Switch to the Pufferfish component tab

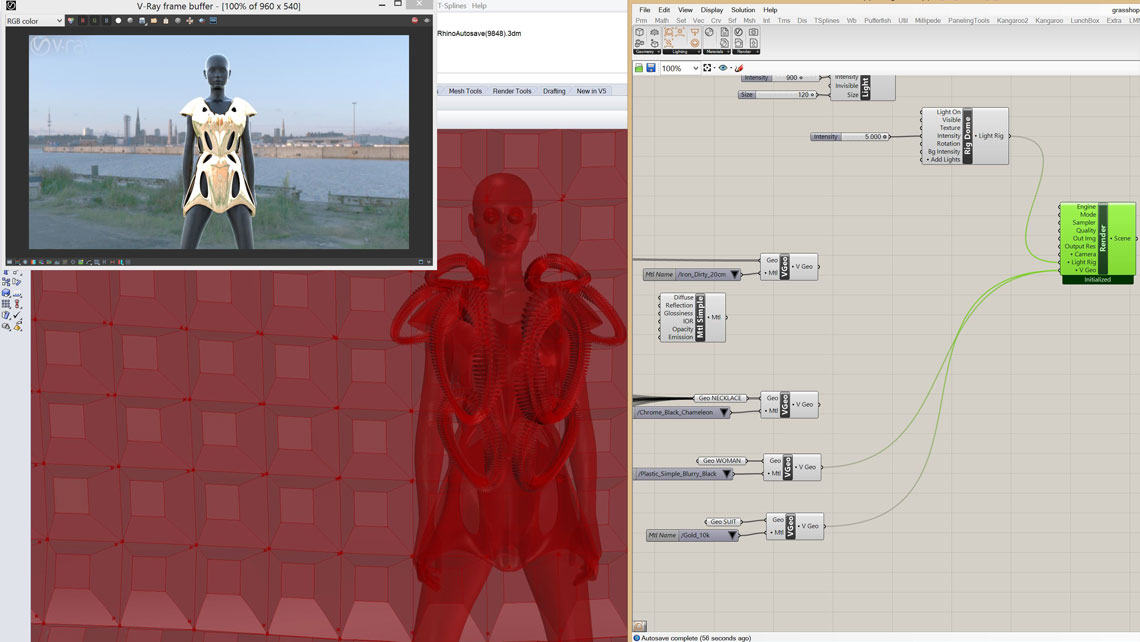coord(877,20)
